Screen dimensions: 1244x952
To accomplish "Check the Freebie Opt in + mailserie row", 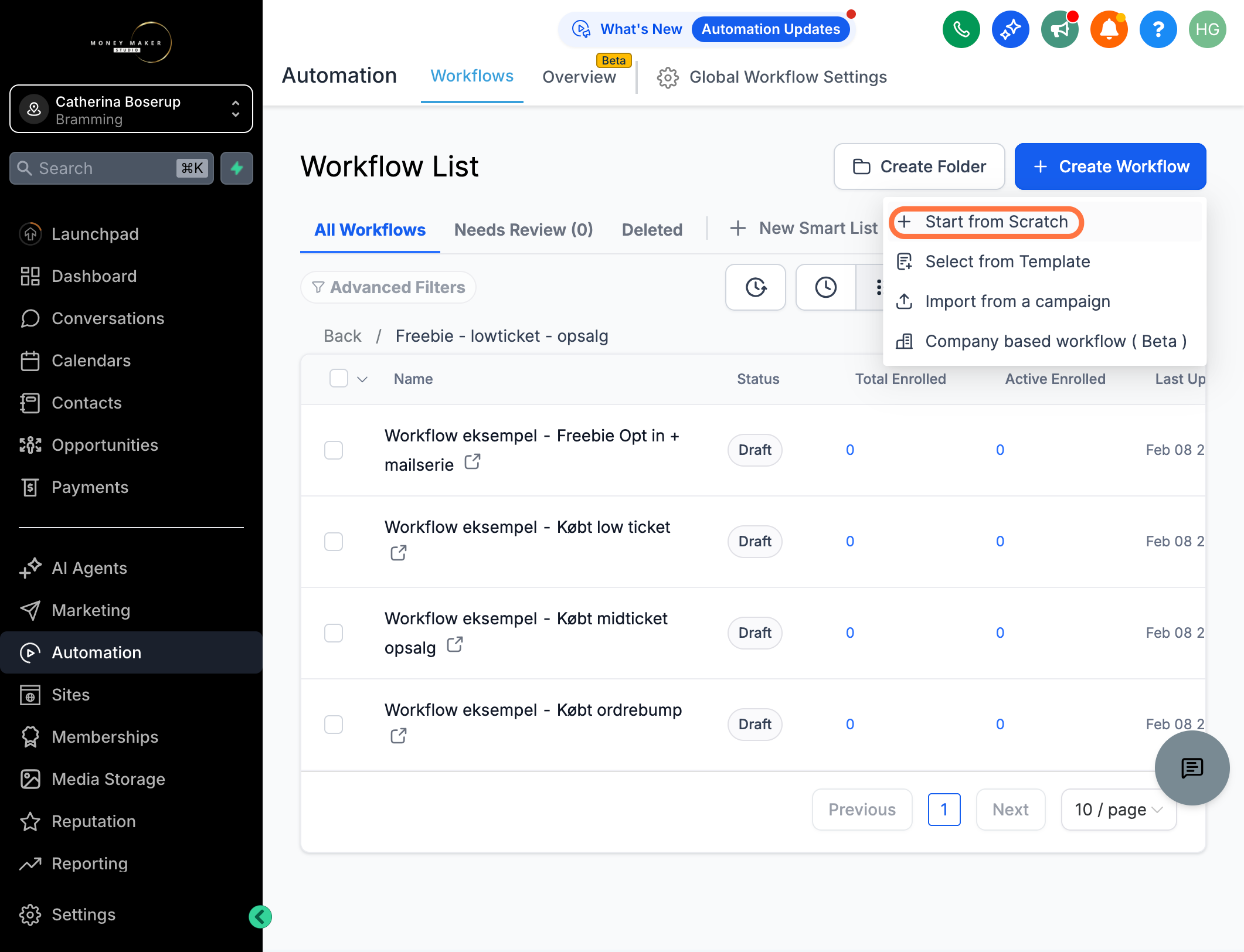I will 334,450.
